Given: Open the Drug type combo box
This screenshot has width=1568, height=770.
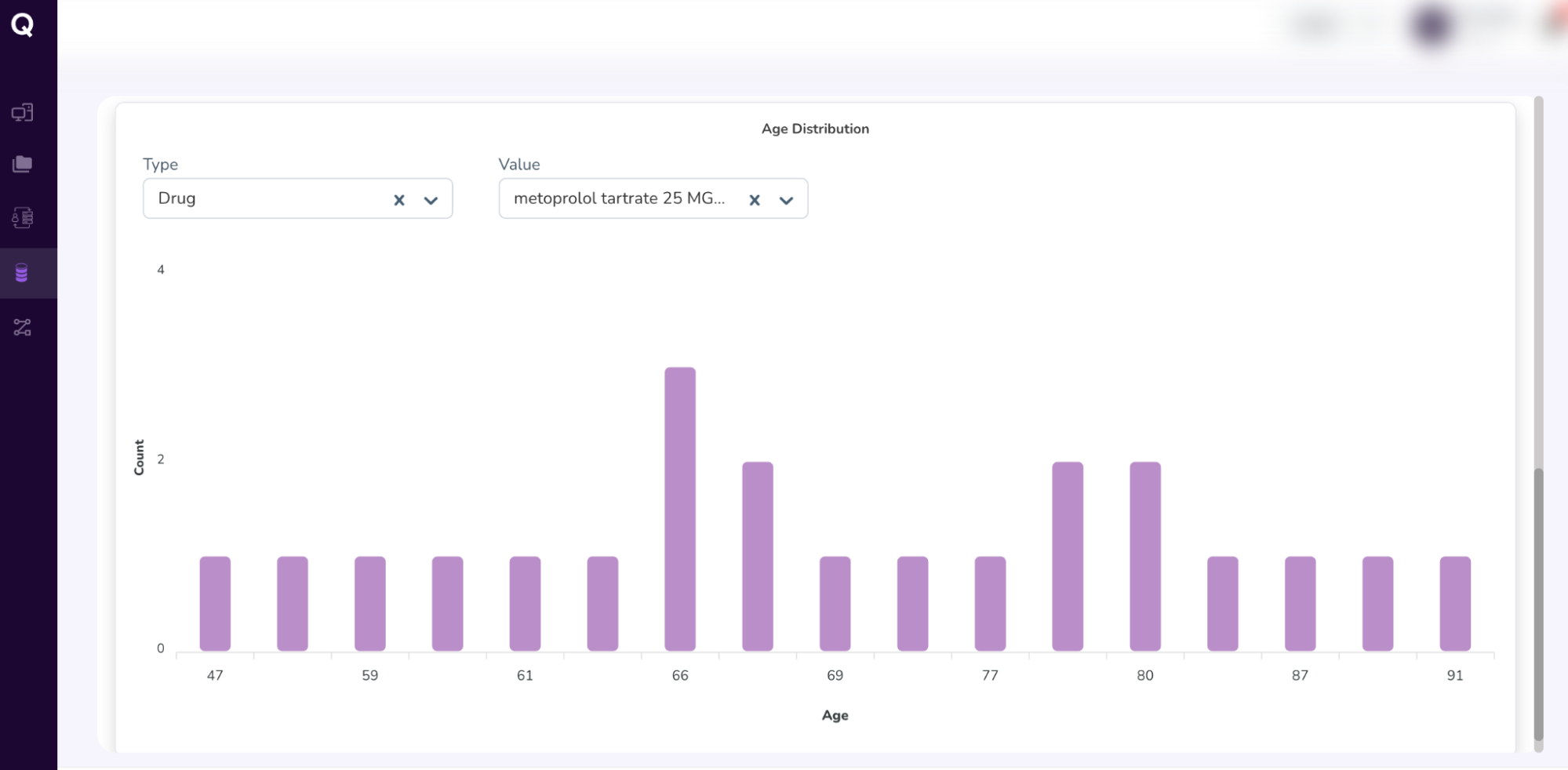Looking at the screenshot, I should tap(267, 198).
